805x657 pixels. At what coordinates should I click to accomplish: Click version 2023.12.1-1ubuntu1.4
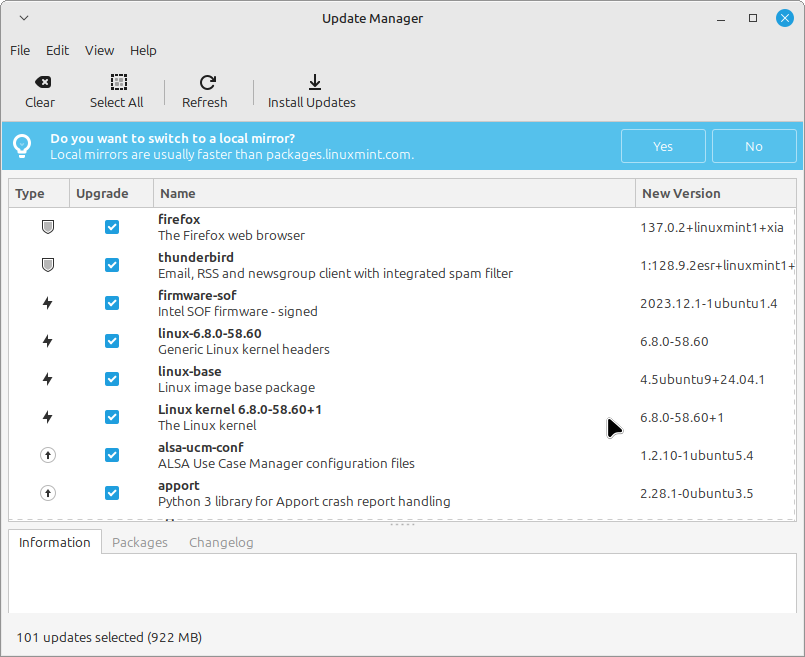pos(708,303)
